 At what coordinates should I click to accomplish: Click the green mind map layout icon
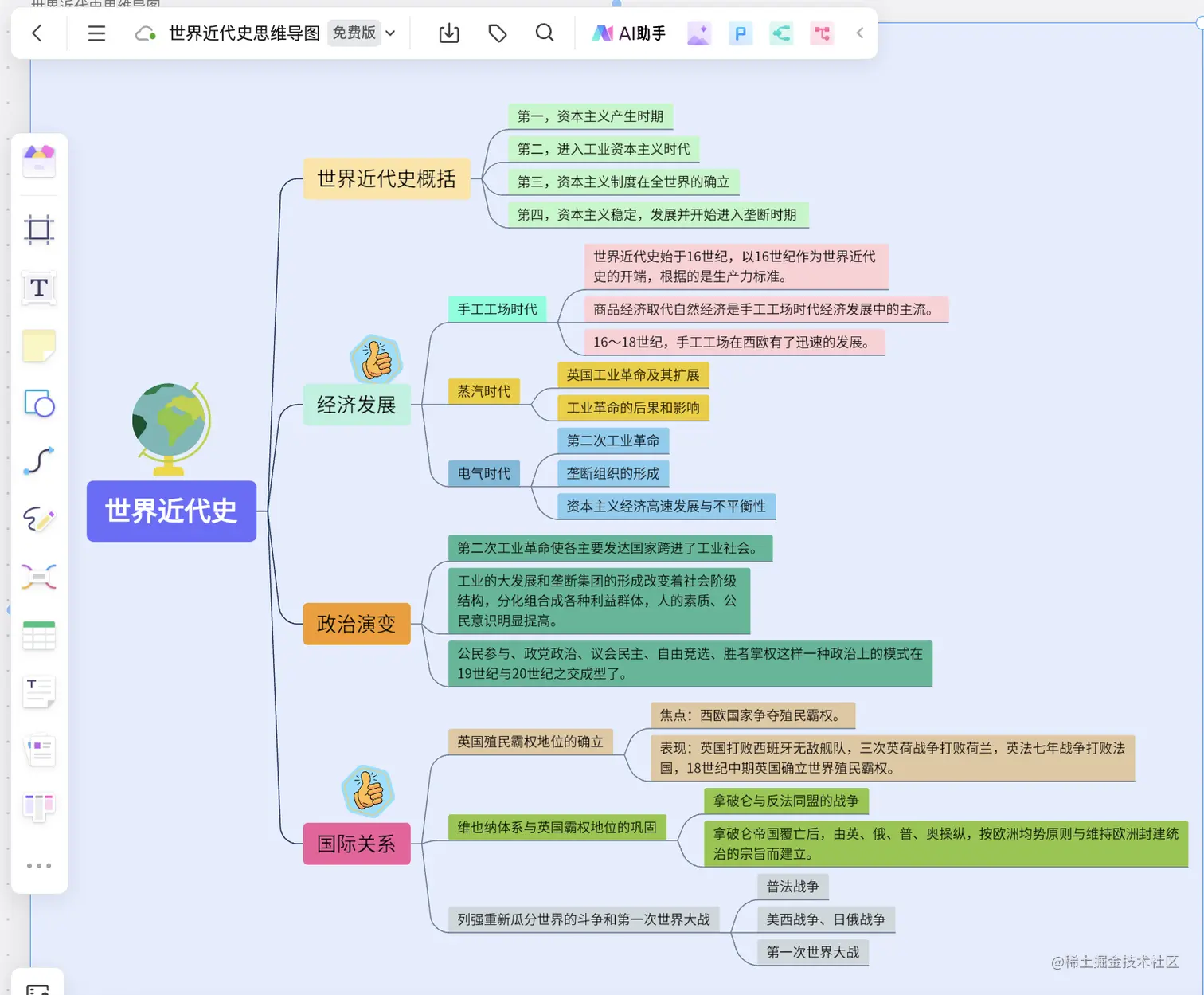[781, 33]
